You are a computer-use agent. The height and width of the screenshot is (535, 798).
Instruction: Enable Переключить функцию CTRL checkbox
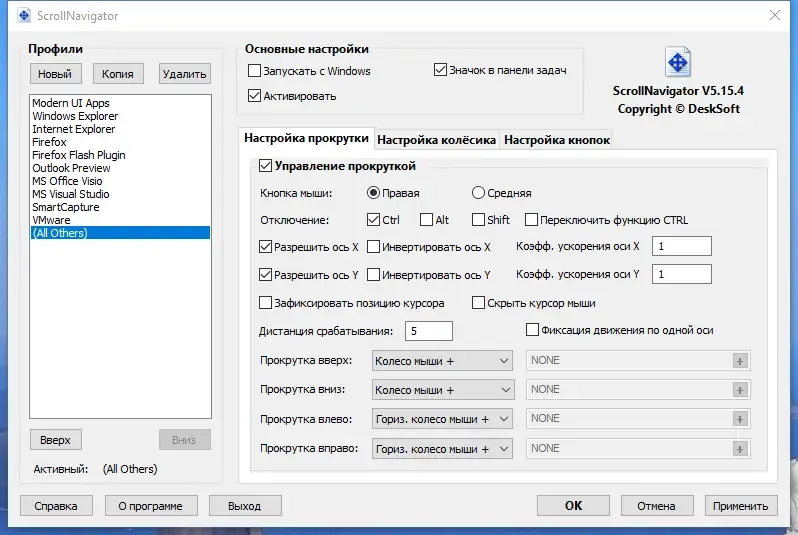(531, 219)
